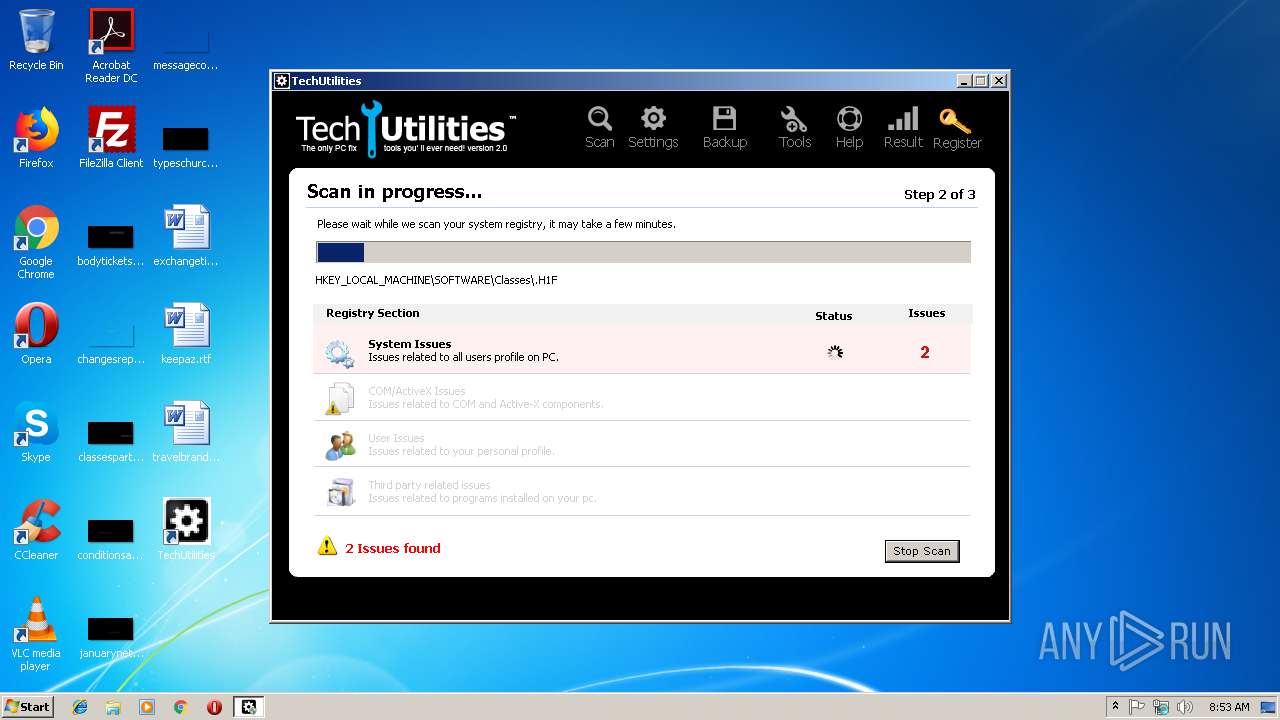Open Opera from the taskbar
Viewport: 1280px width, 720px height.
214,707
